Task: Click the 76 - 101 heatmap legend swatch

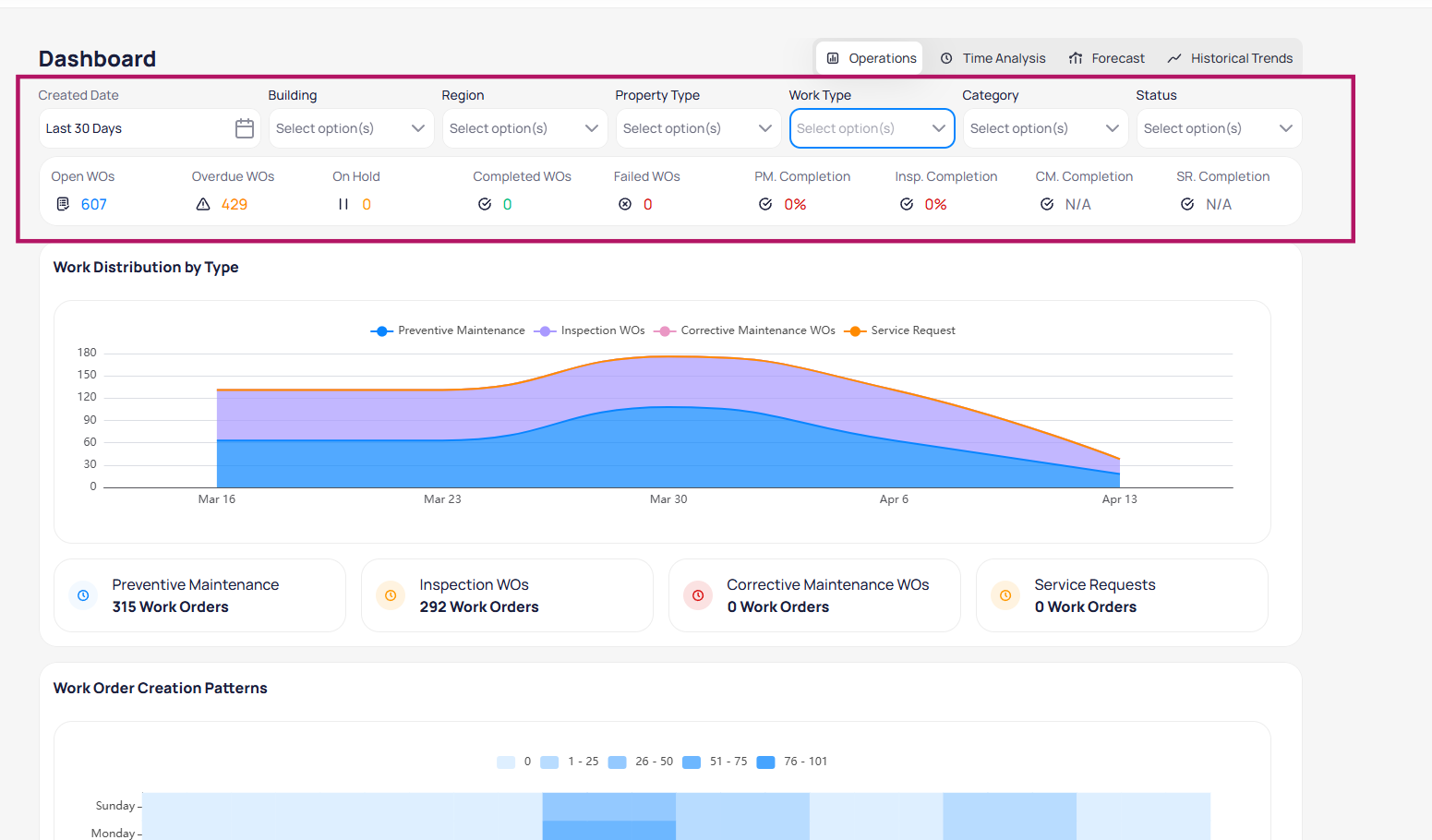Action: click(765, 762)
